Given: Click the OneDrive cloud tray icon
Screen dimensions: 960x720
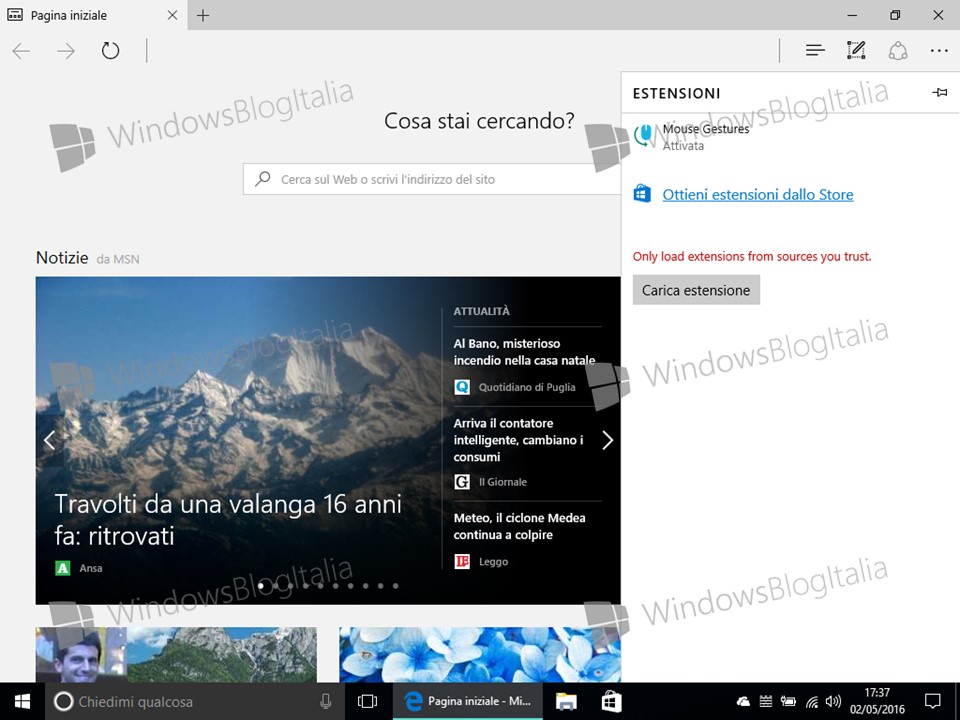Looking at the screenshot, I should [x=743, y=702].
